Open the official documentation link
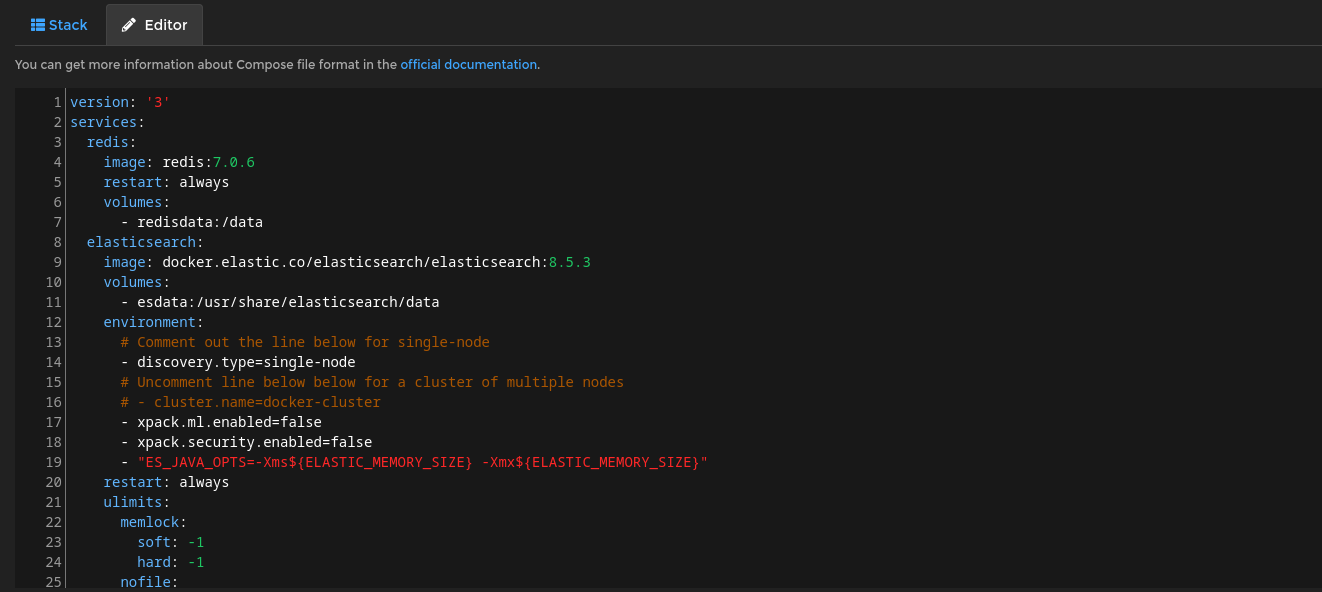1322x592 pixels. [468, 64]
